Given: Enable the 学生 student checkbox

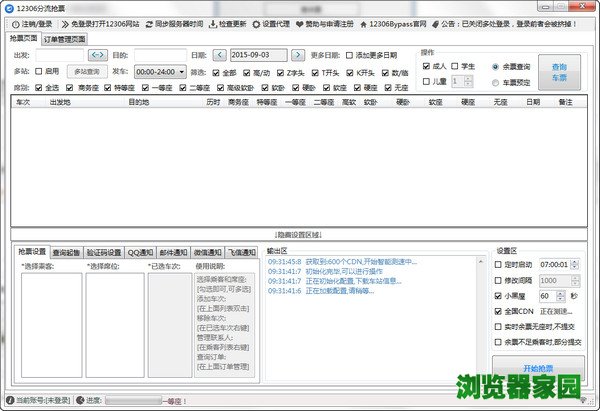Looking at the screenshot, I should pos(455,66).
